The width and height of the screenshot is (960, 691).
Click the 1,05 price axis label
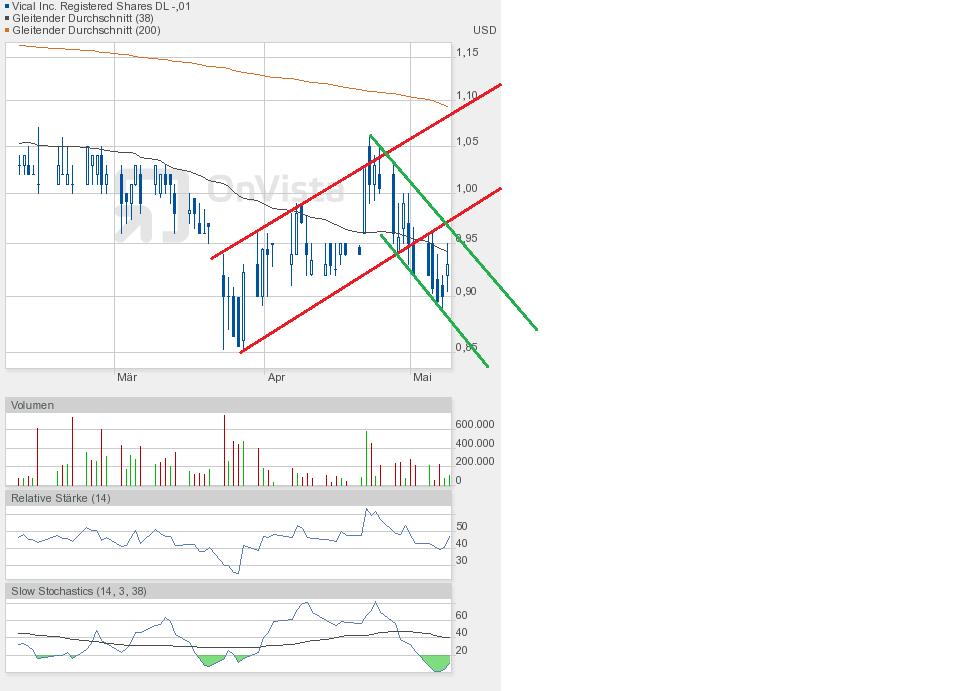click(x=467, y=141)
